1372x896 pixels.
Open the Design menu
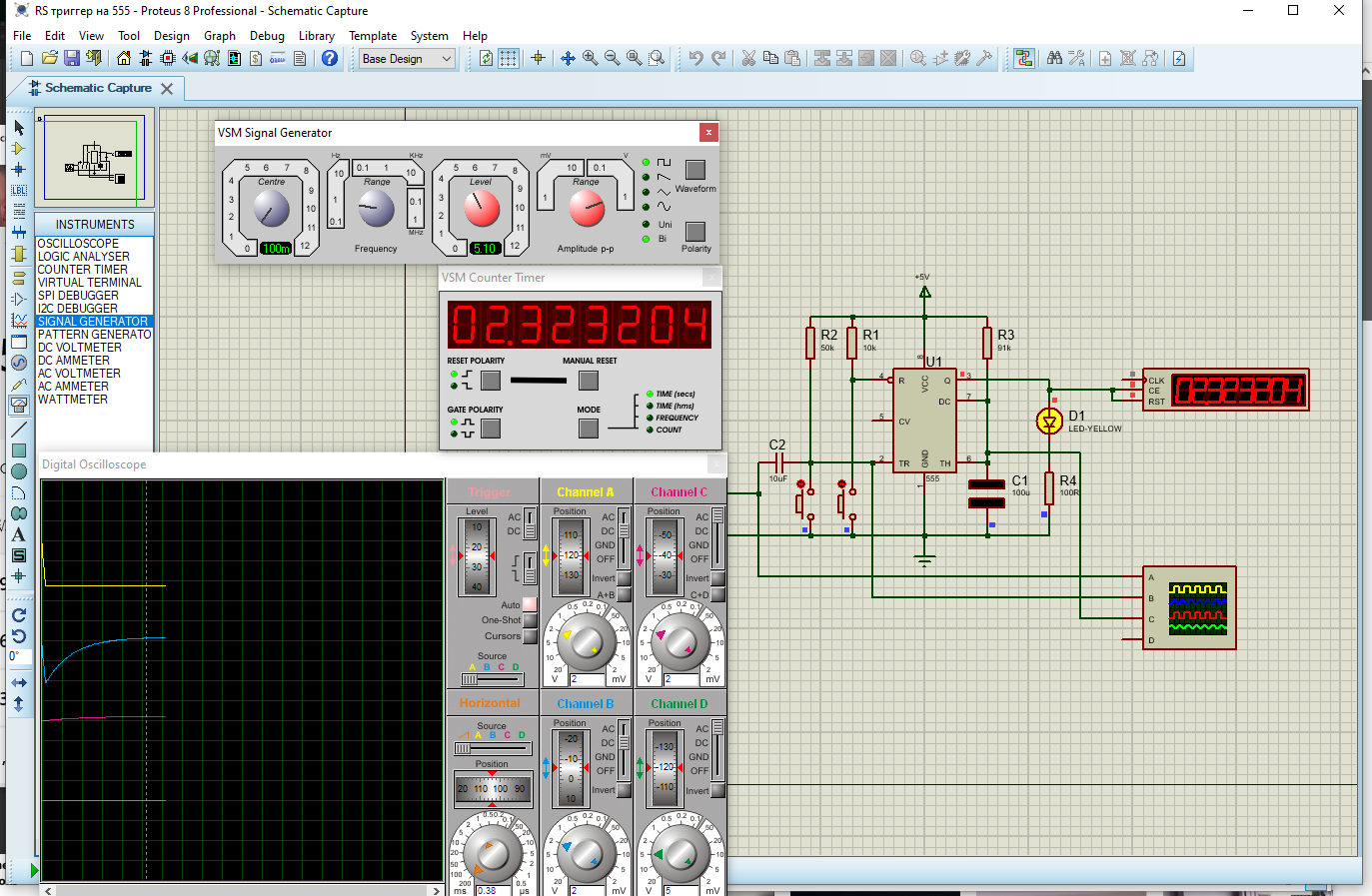point(171,35)
